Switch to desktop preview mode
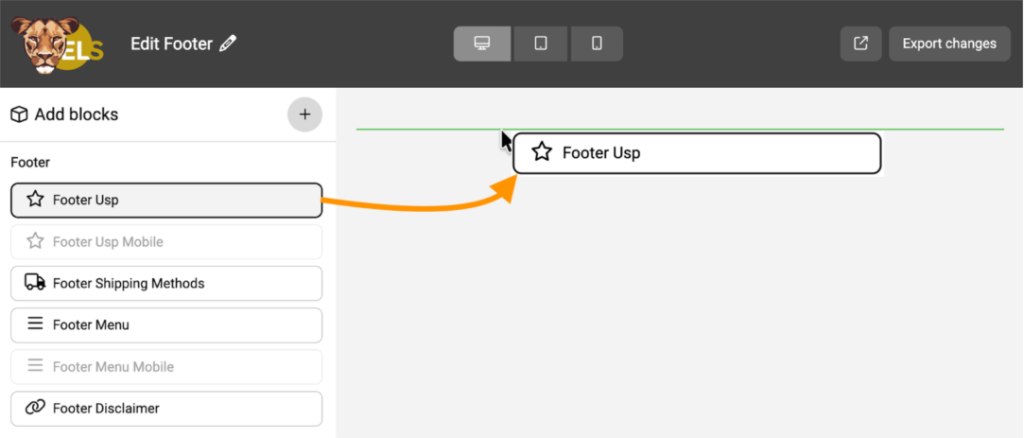The height and width of the screenshot is (438, 1024). coord(482,44)
